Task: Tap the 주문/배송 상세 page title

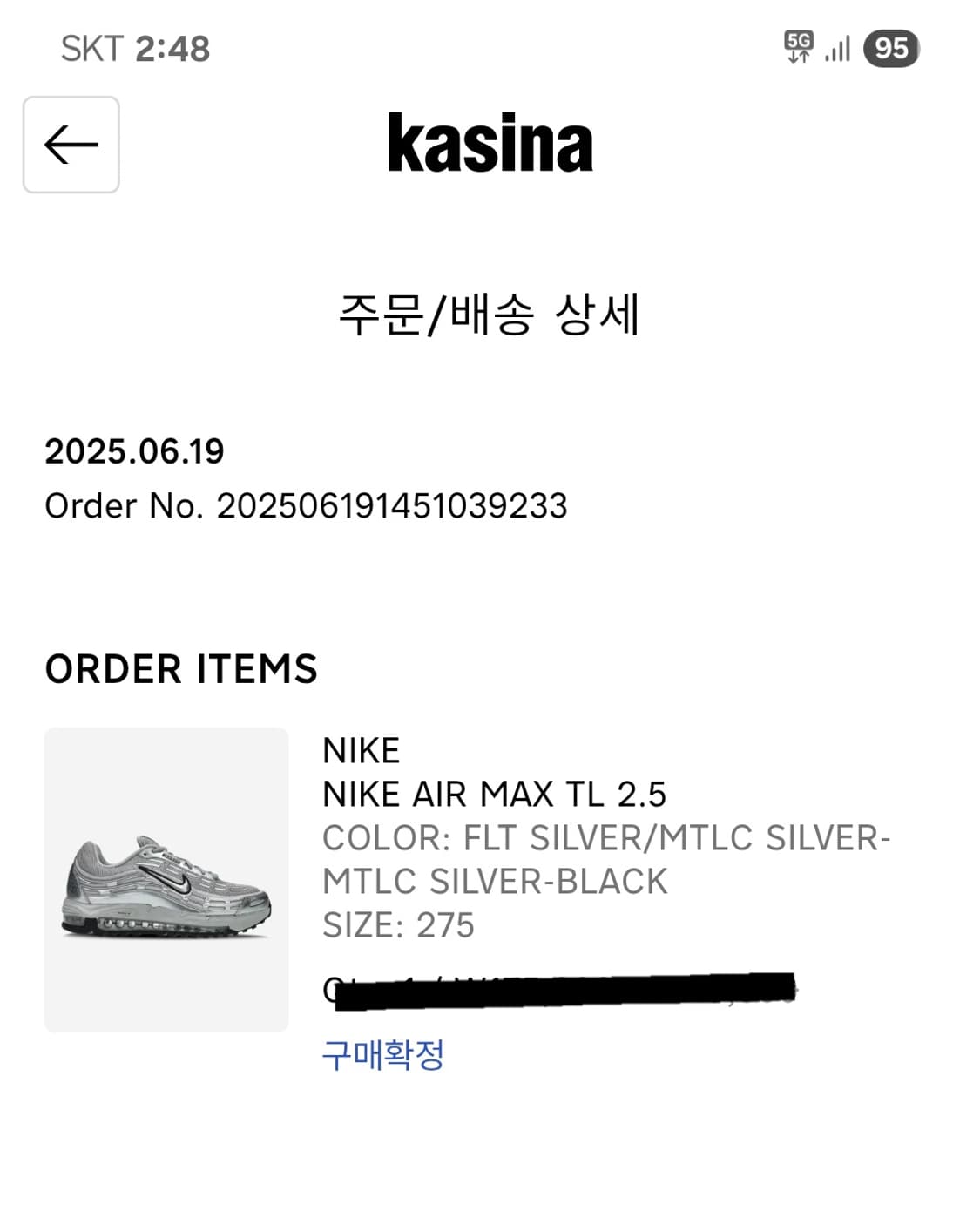Action: pyautogui.click(x=489, y=315)
